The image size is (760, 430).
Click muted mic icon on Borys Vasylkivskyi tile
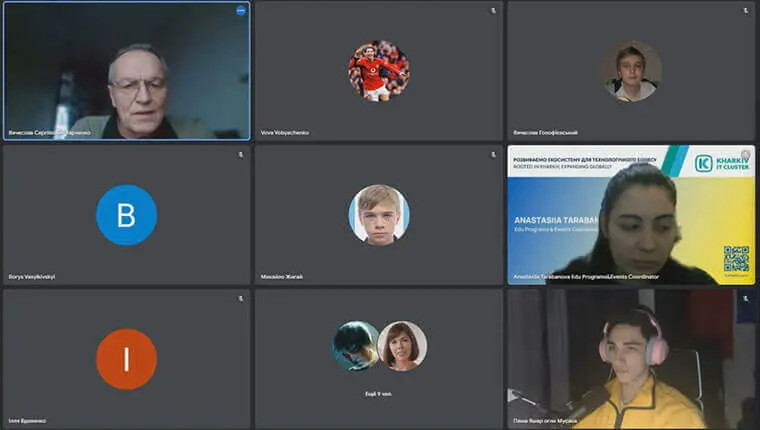click(x=241, y=155)
